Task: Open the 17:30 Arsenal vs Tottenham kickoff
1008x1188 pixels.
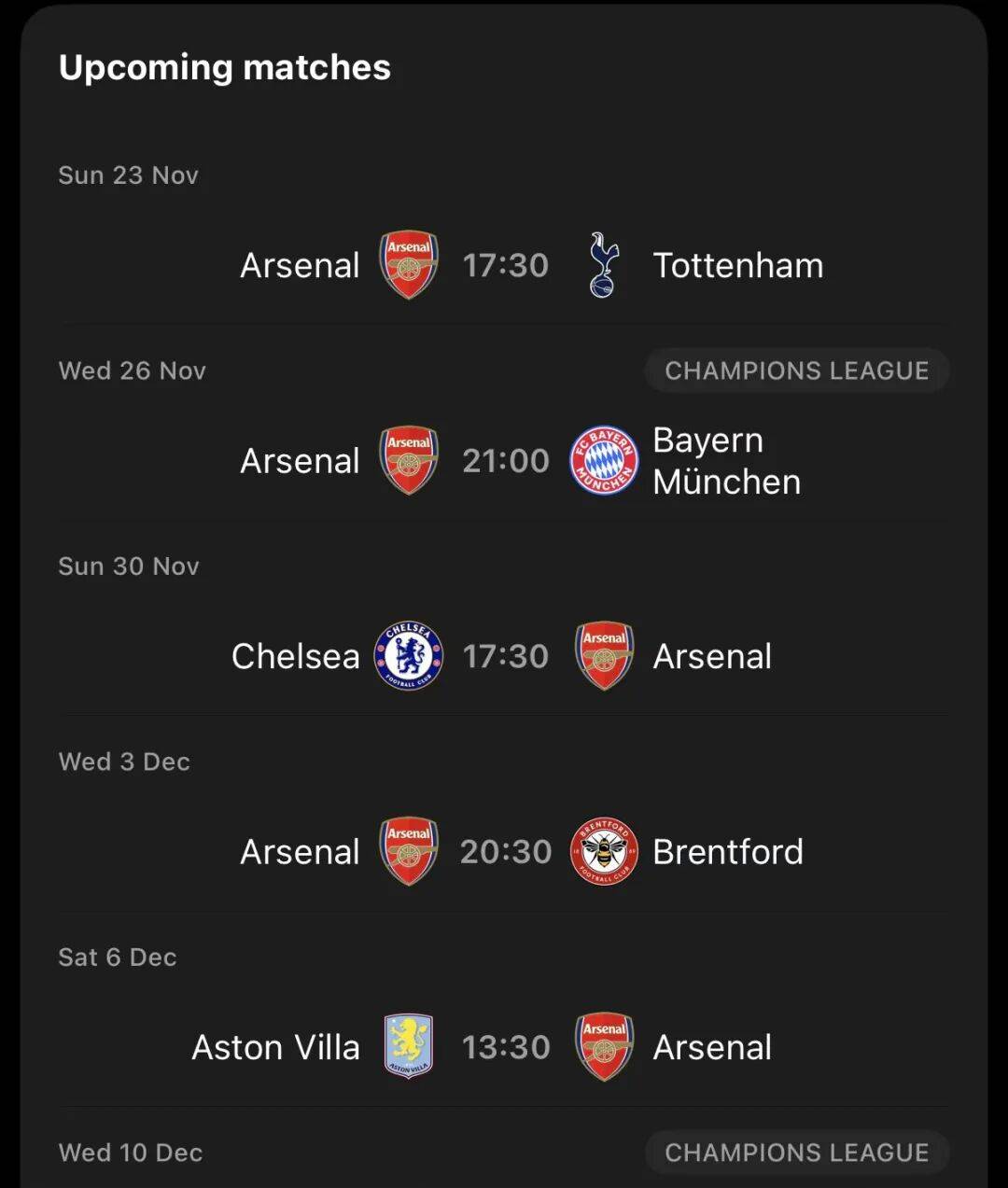Action: click(506, 265)
